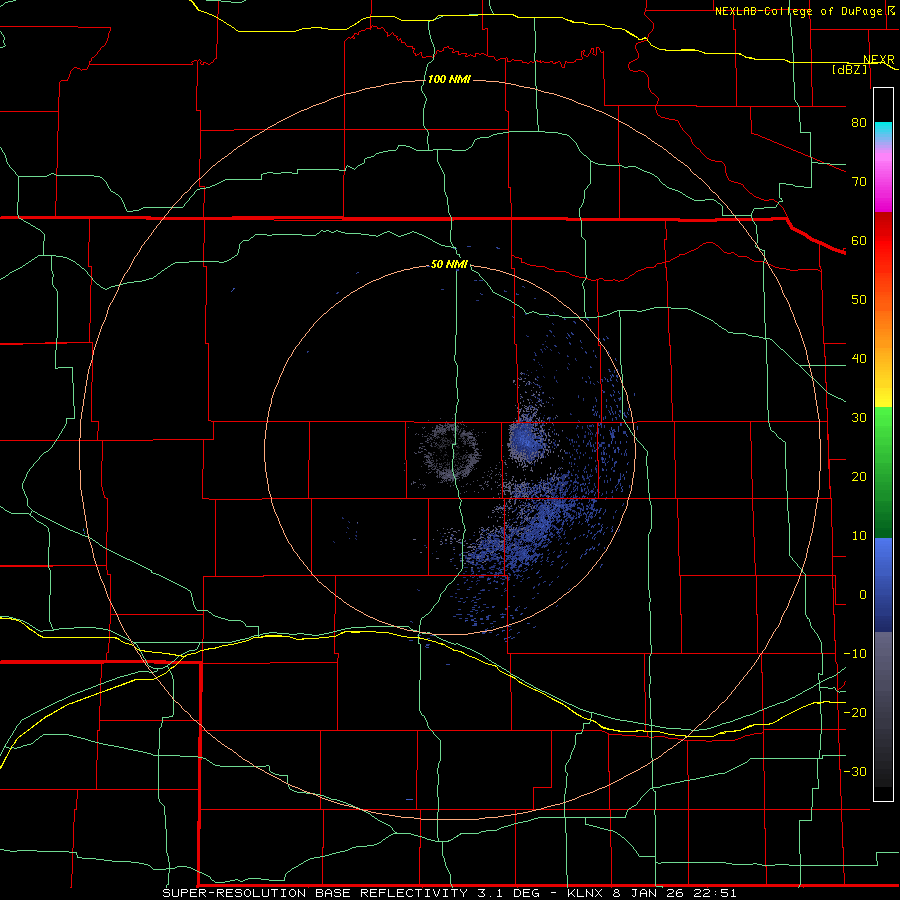Click the 0 value on the dBZ scale
The image size is (900, 900).
click(863, 595)
